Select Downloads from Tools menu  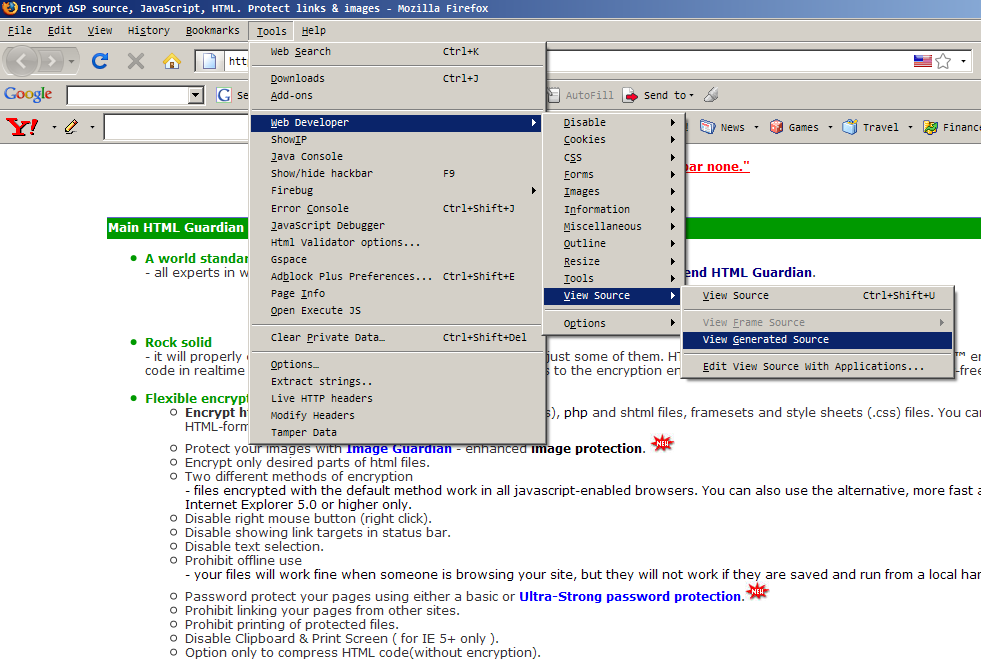coord(397,78)
